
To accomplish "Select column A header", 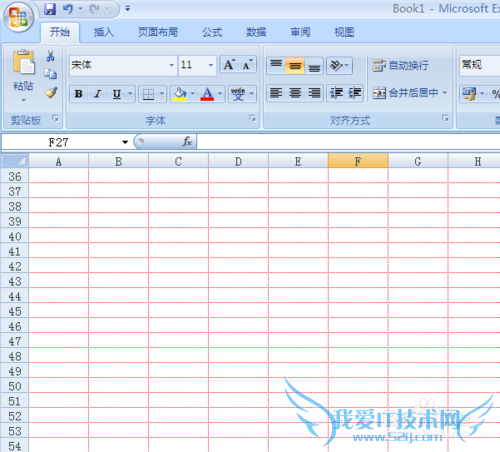I will pos(59,161).
